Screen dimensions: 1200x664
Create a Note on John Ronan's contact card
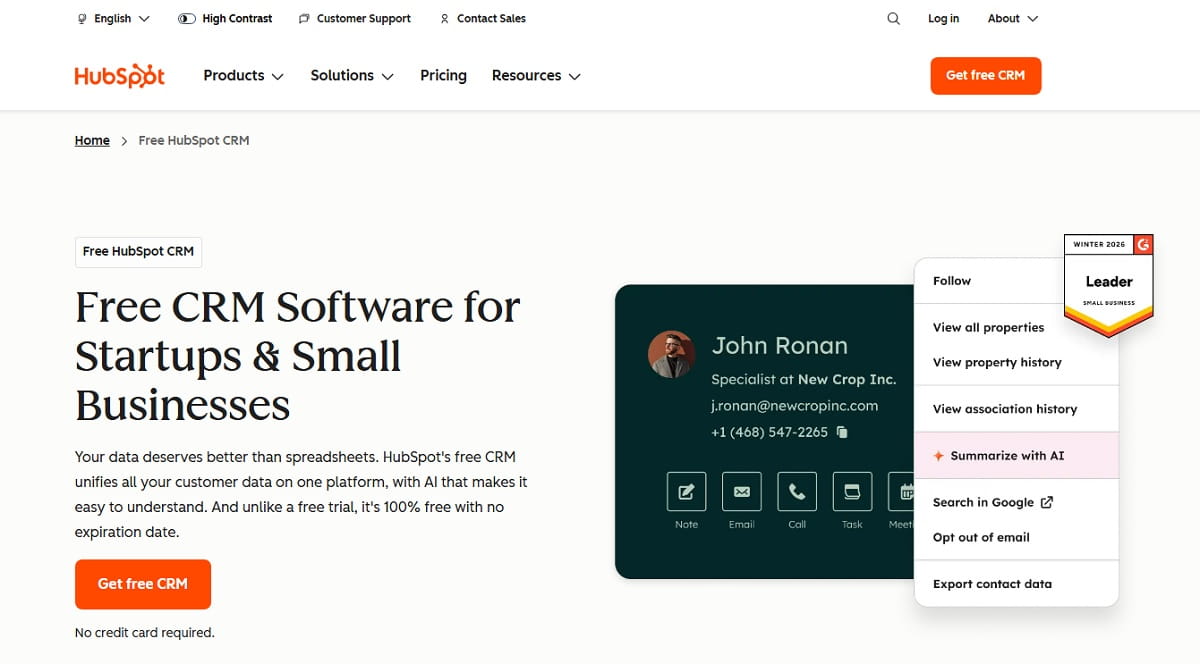(x=686, y=491)
